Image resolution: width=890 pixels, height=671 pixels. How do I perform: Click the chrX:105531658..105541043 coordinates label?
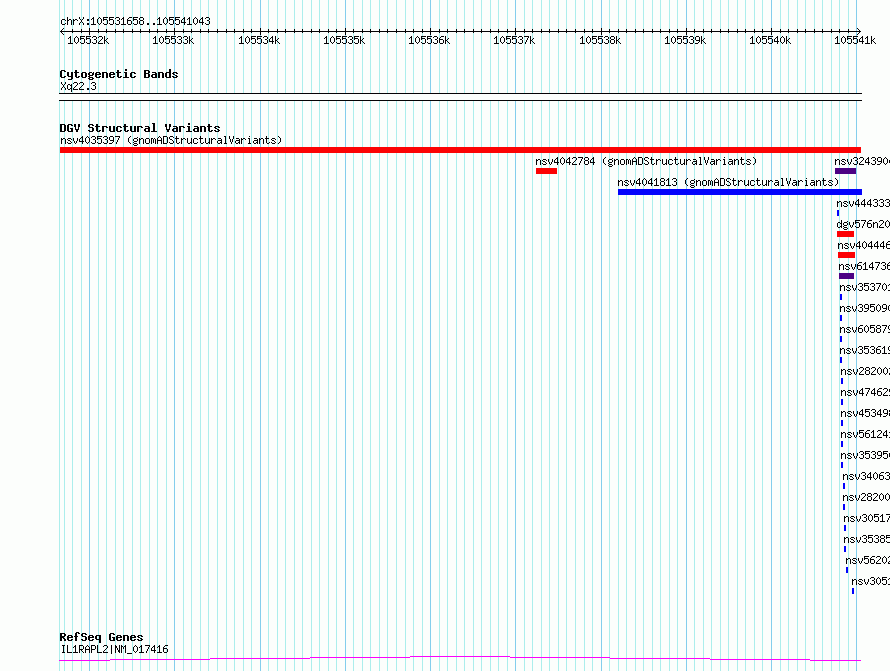pos(135,22)
